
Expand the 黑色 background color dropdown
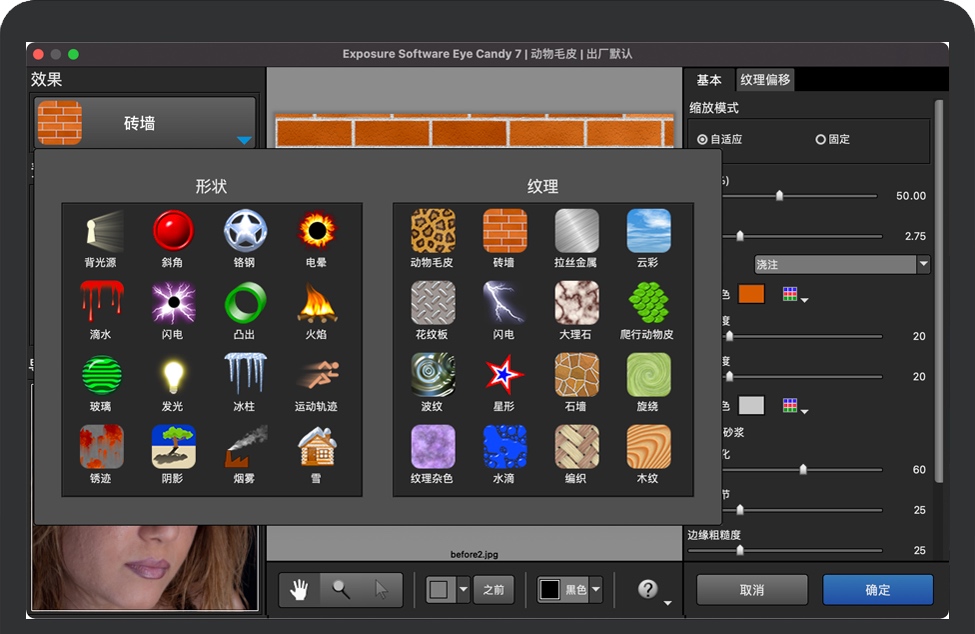pyautogui.click(x=596, y=590)
